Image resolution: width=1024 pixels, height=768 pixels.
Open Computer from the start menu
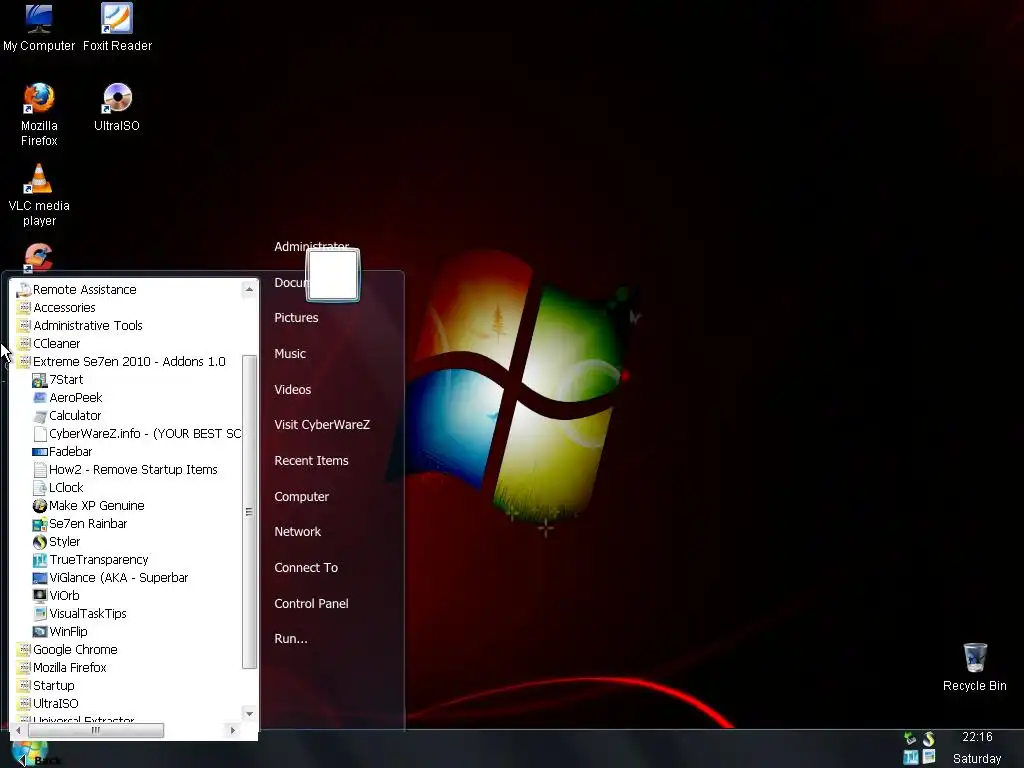[302, 496]
